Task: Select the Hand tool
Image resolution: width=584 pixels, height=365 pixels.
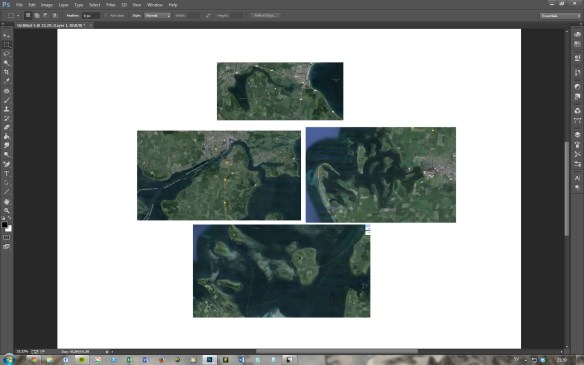Action: pos(7,201)
